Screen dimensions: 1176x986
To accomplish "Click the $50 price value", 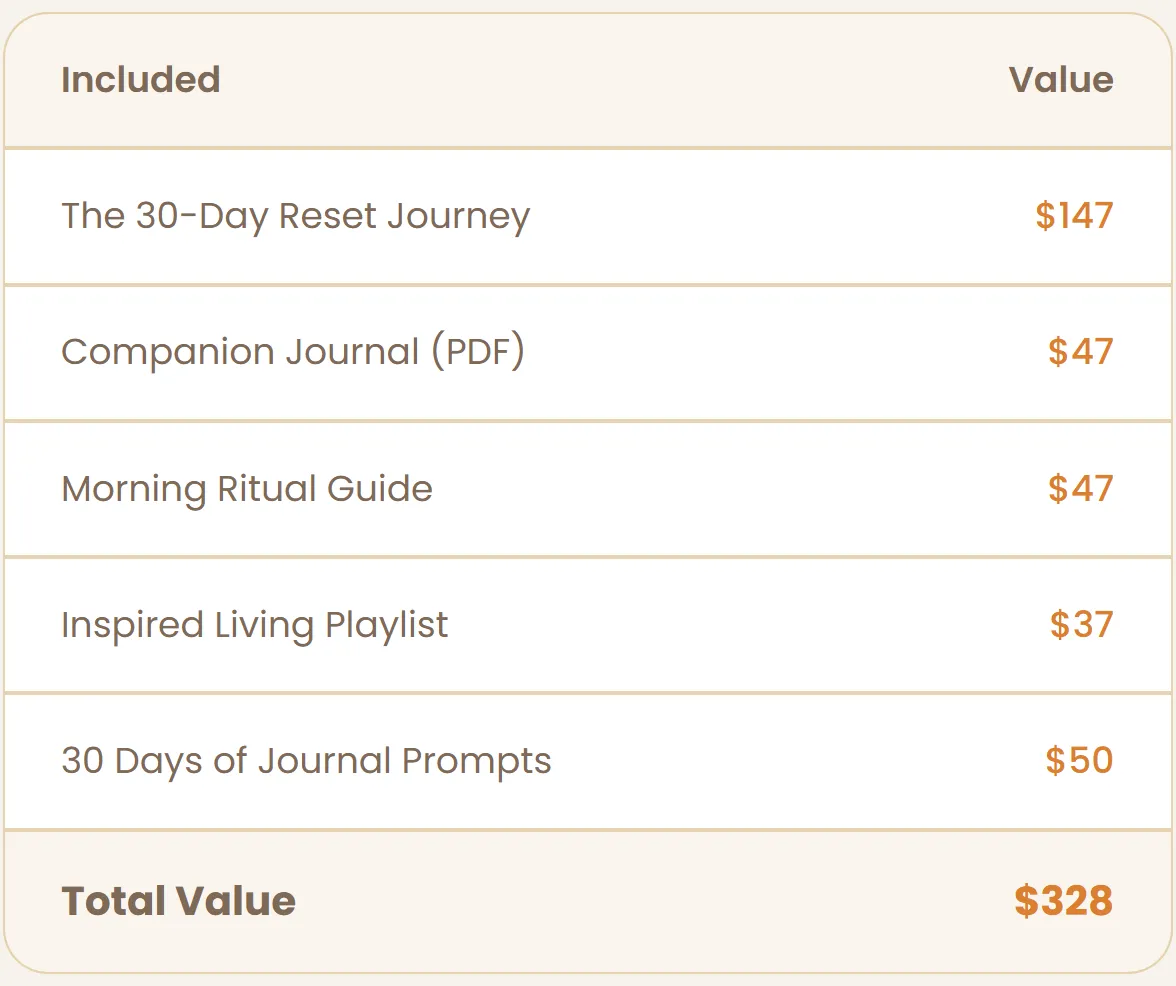I will (x=1079, y=761).
